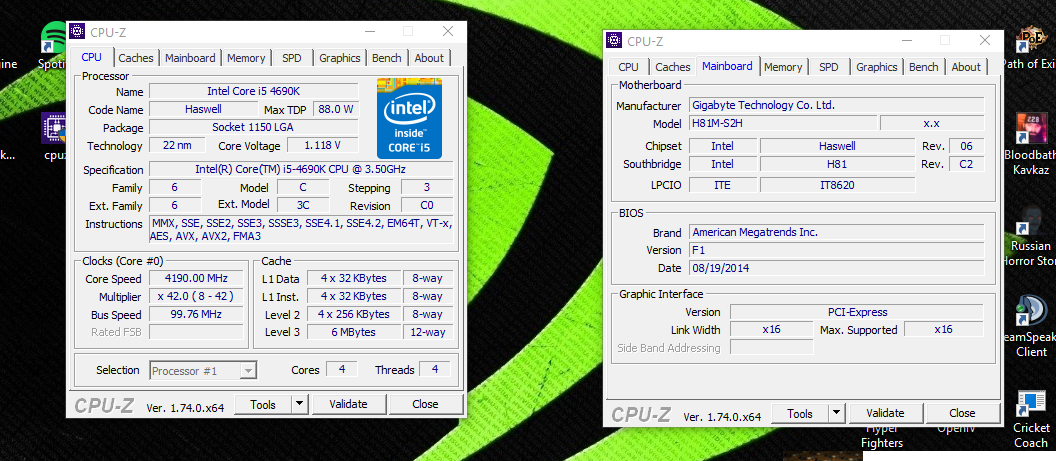The height and width of the screenshot is (461, 1056).
Task: Open Caches tab in right CPU-Z window
Action: pos(673,67)
